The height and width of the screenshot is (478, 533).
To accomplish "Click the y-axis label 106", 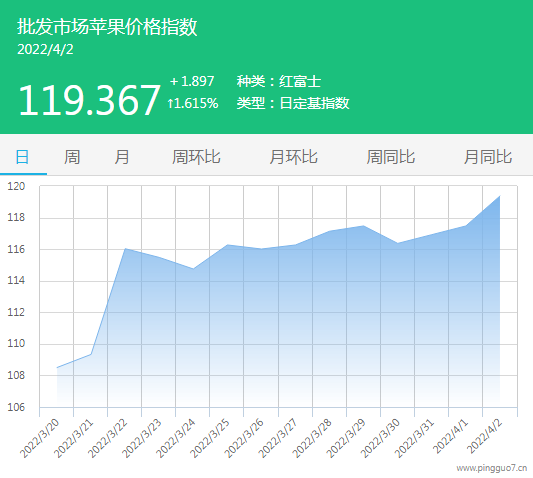I will 16,407.
